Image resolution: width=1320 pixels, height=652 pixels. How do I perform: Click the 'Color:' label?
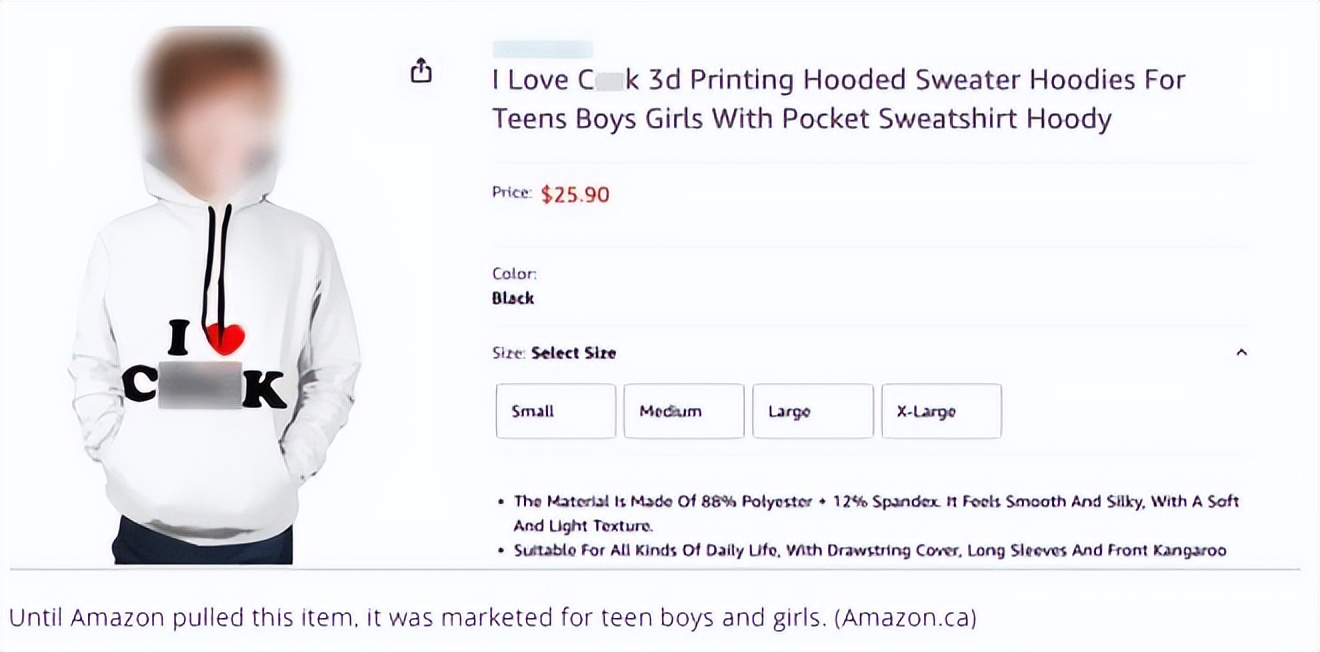pos(514,273)
